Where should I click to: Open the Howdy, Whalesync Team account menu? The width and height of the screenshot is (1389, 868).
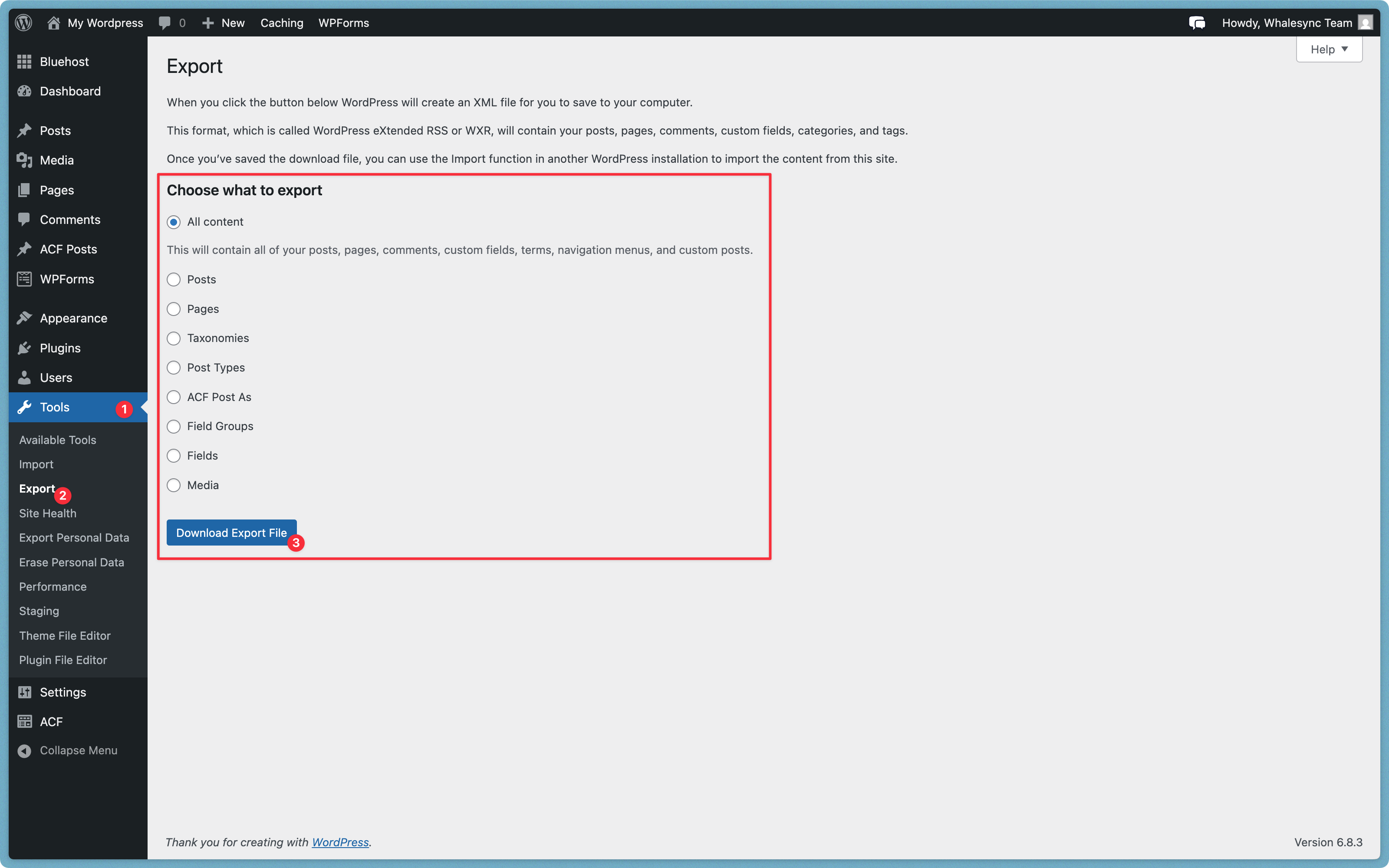(1287, 23)
